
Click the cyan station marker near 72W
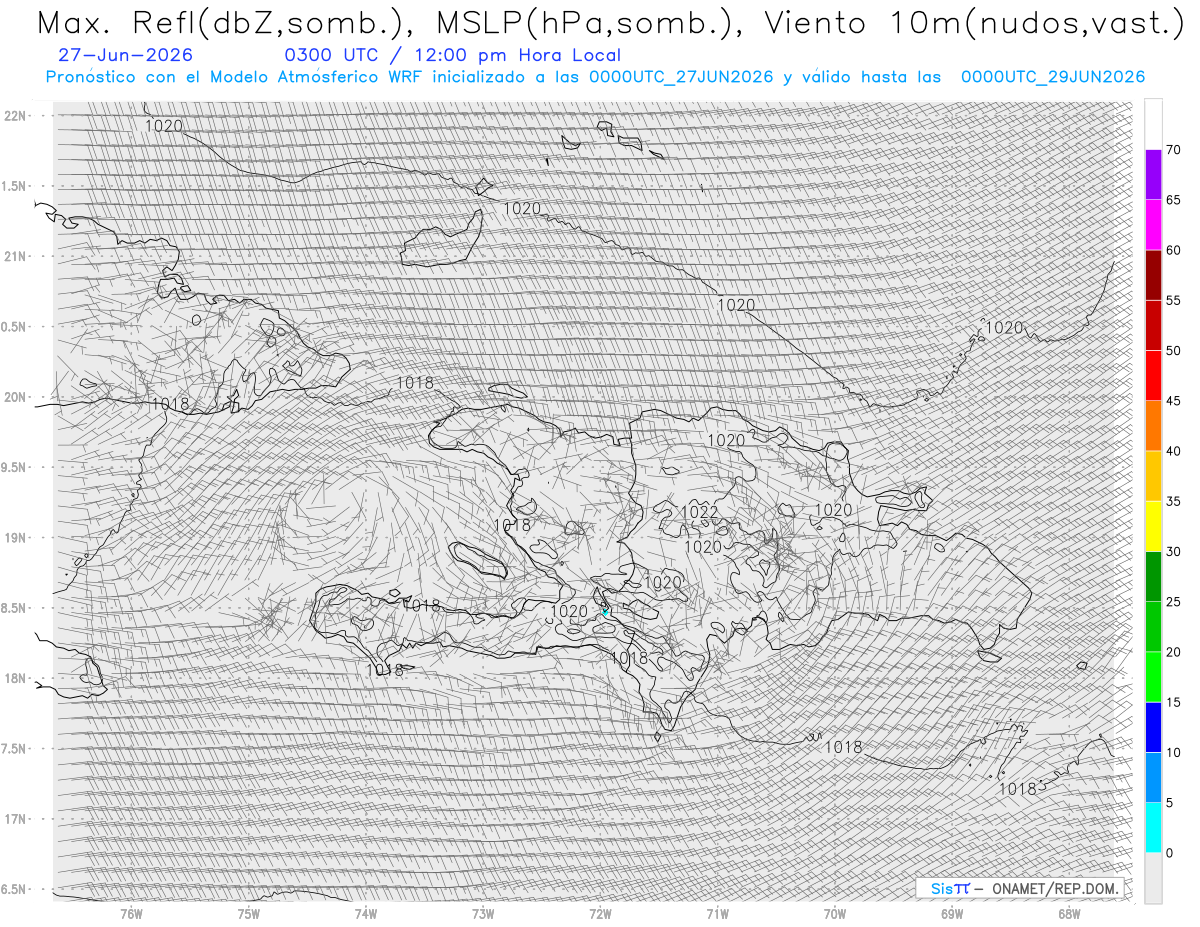click(x=605, y=612)
